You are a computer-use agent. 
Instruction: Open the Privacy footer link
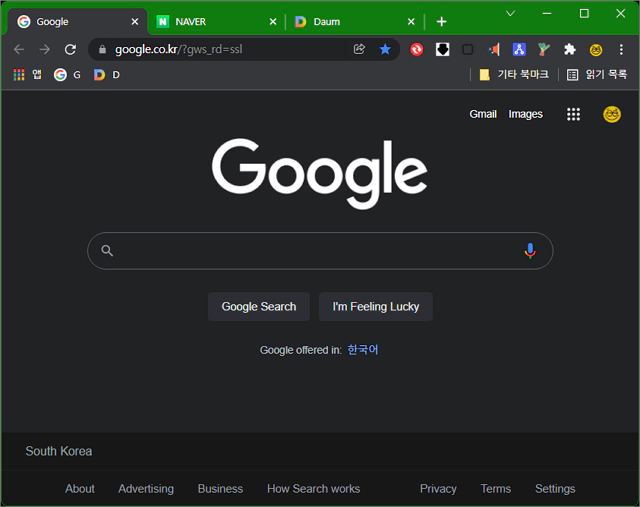(x=438, y=489)
